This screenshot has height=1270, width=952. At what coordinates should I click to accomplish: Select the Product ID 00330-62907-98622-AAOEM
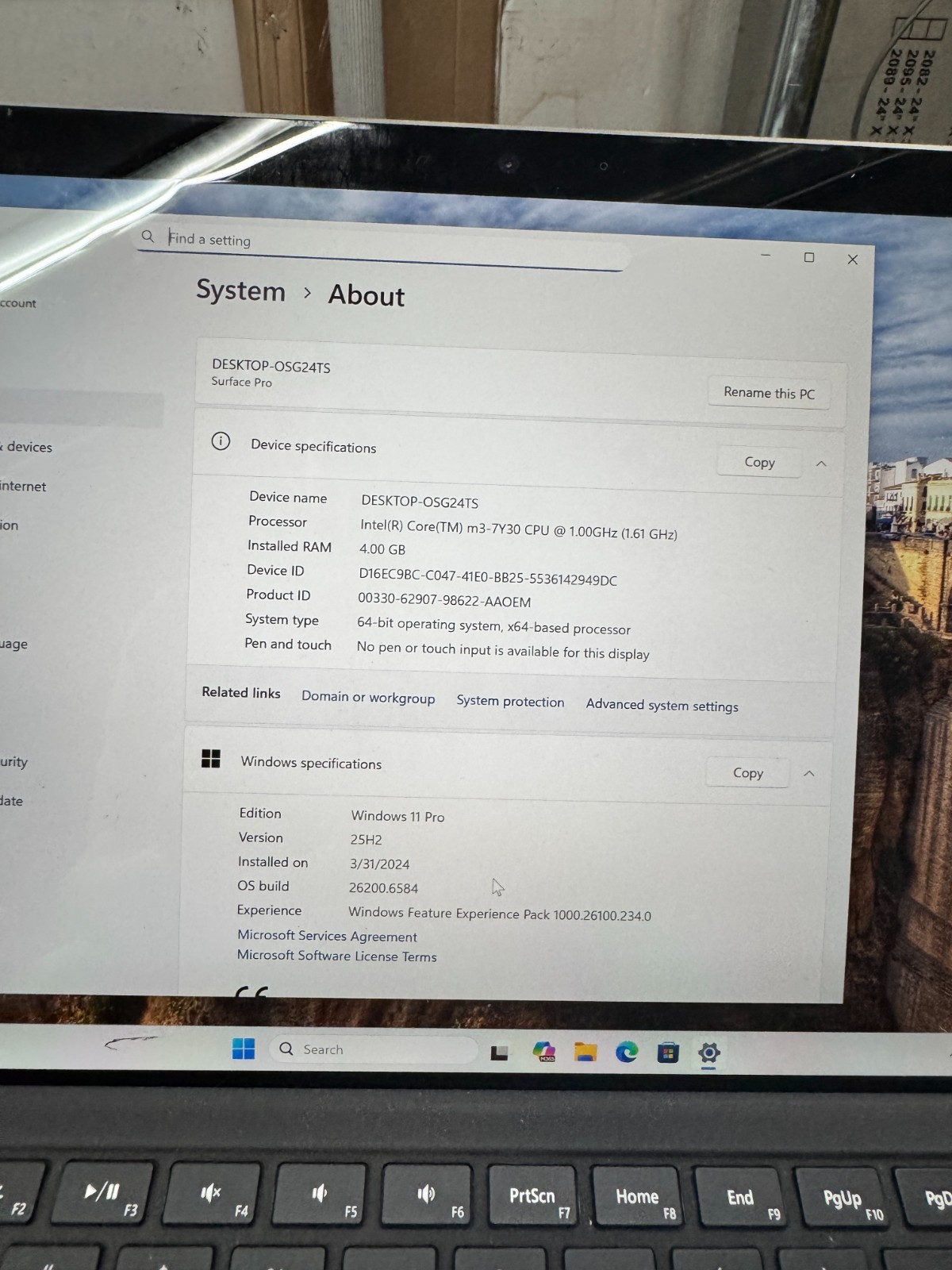[x=444, y=600]
